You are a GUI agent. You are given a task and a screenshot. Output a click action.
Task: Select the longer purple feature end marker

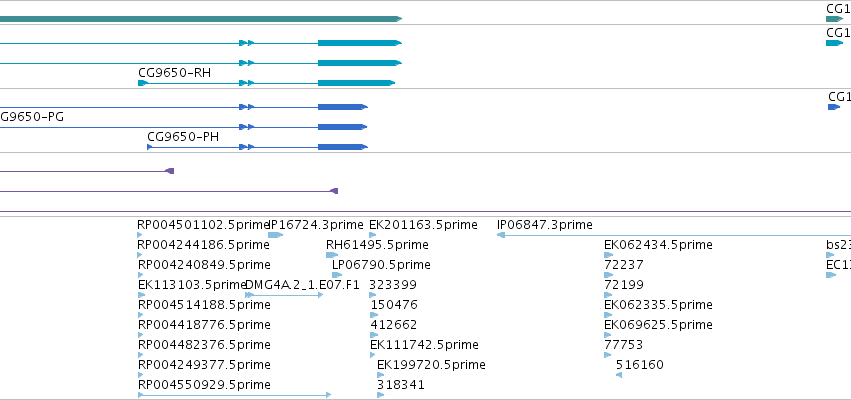coord(334,191)
